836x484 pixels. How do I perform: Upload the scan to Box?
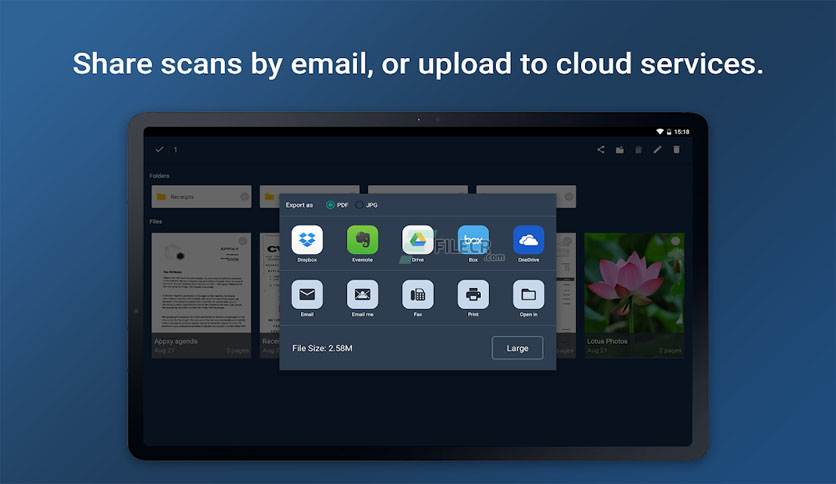(x=473, y=240)
